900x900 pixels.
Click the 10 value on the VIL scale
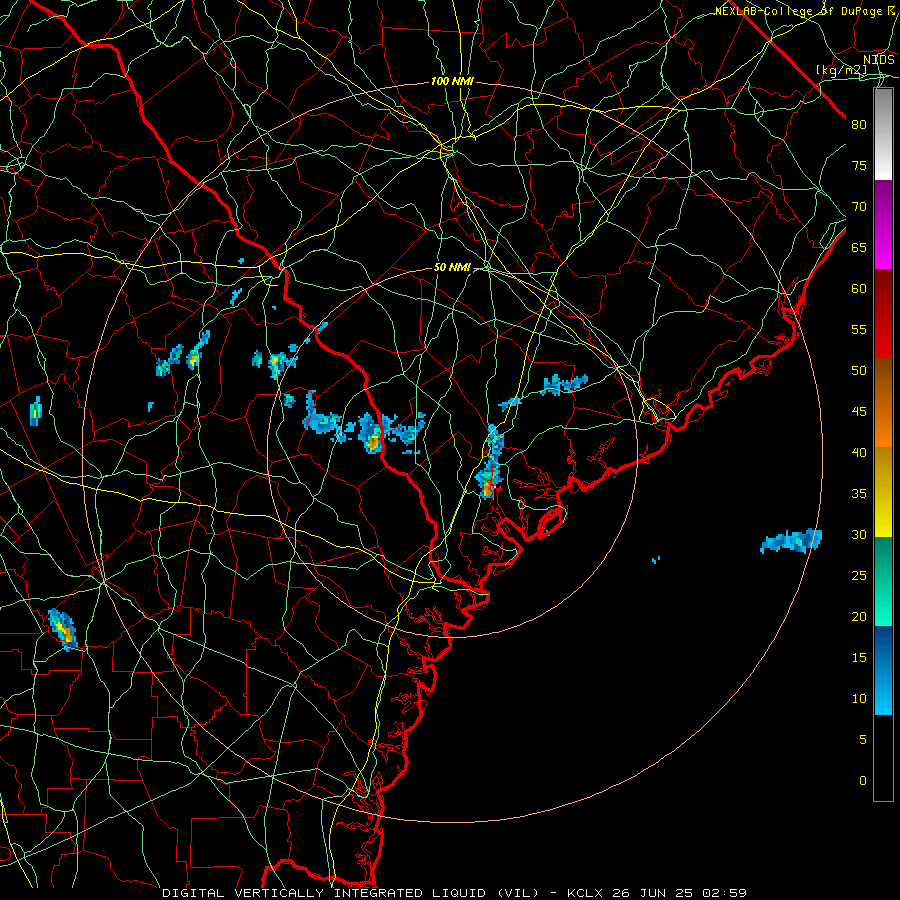(x=859, y=699)
